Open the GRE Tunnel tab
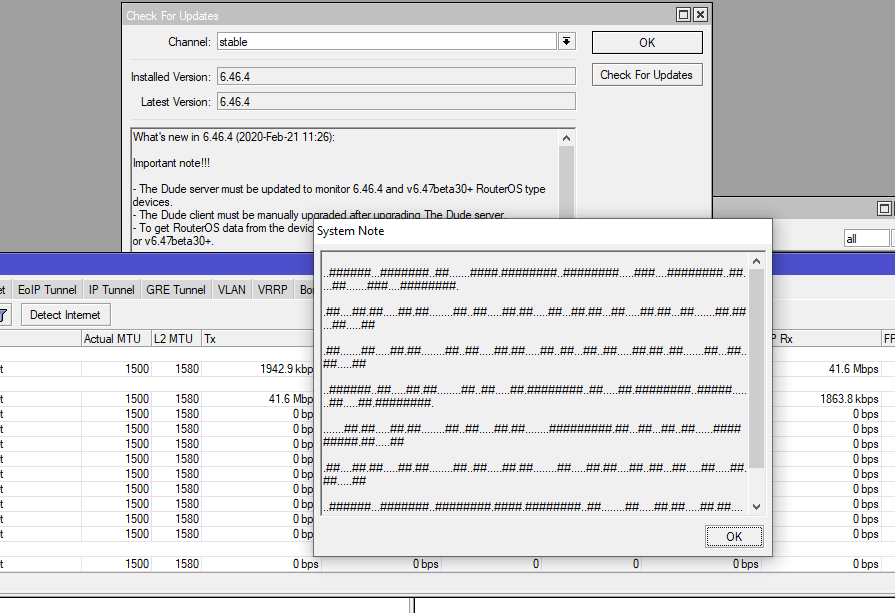This screenshot has width=895, height=613. (x=176, y=290)
